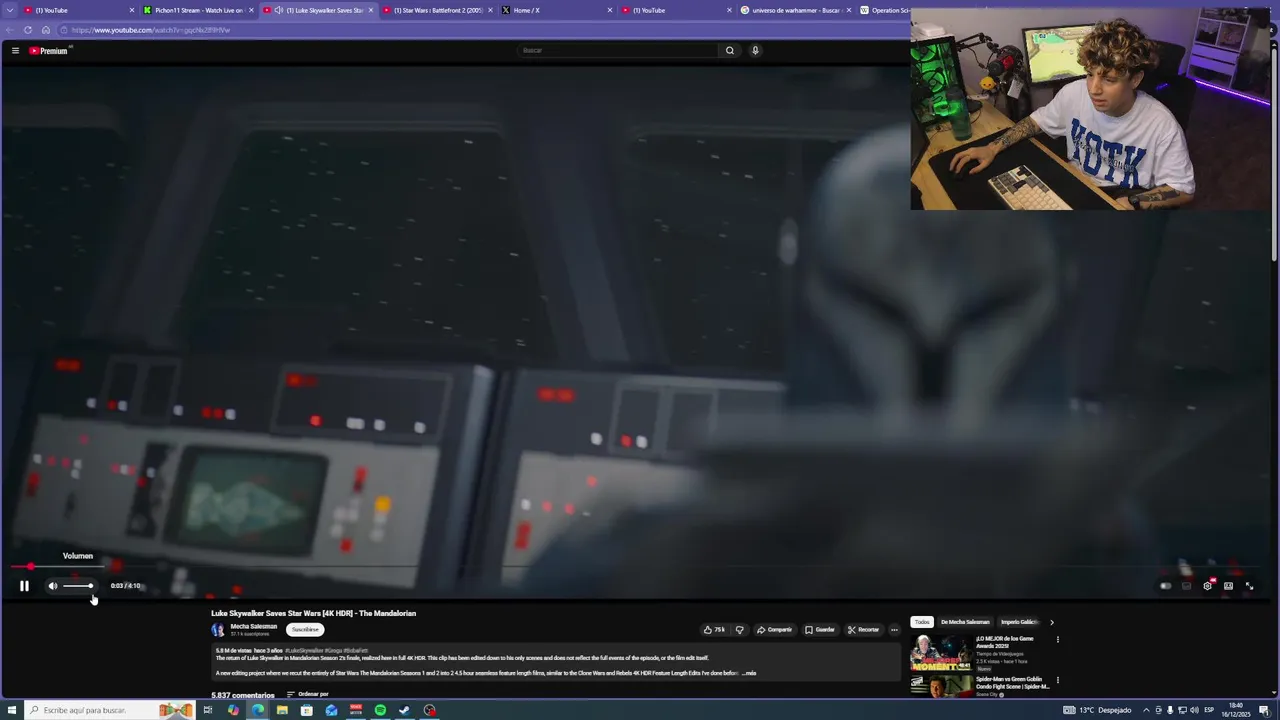The image size is (1280, 720).
Task: Switch to theater mode view
Action: click(1228, 586)
